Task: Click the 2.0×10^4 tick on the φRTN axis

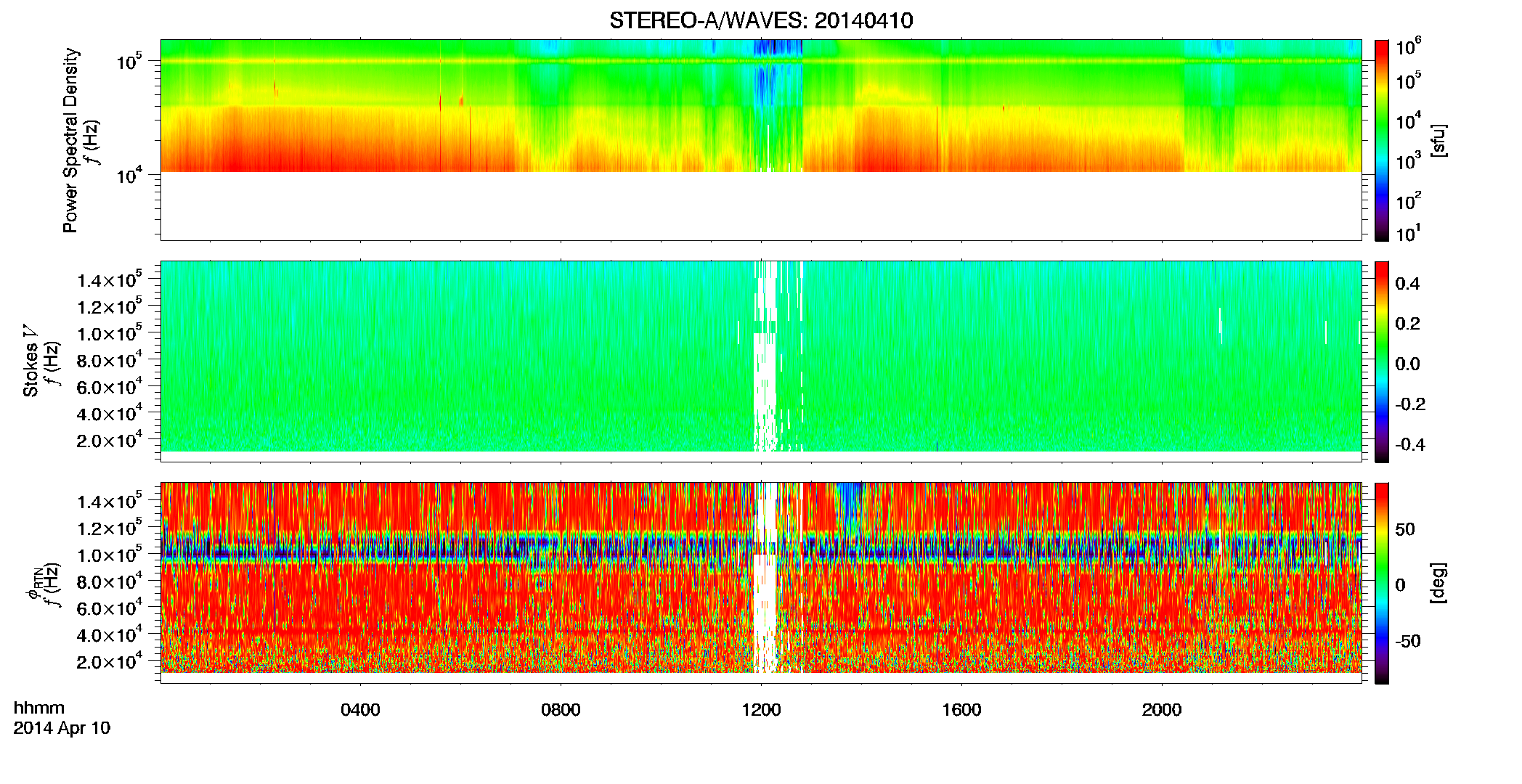Action: tap(110, 661)
